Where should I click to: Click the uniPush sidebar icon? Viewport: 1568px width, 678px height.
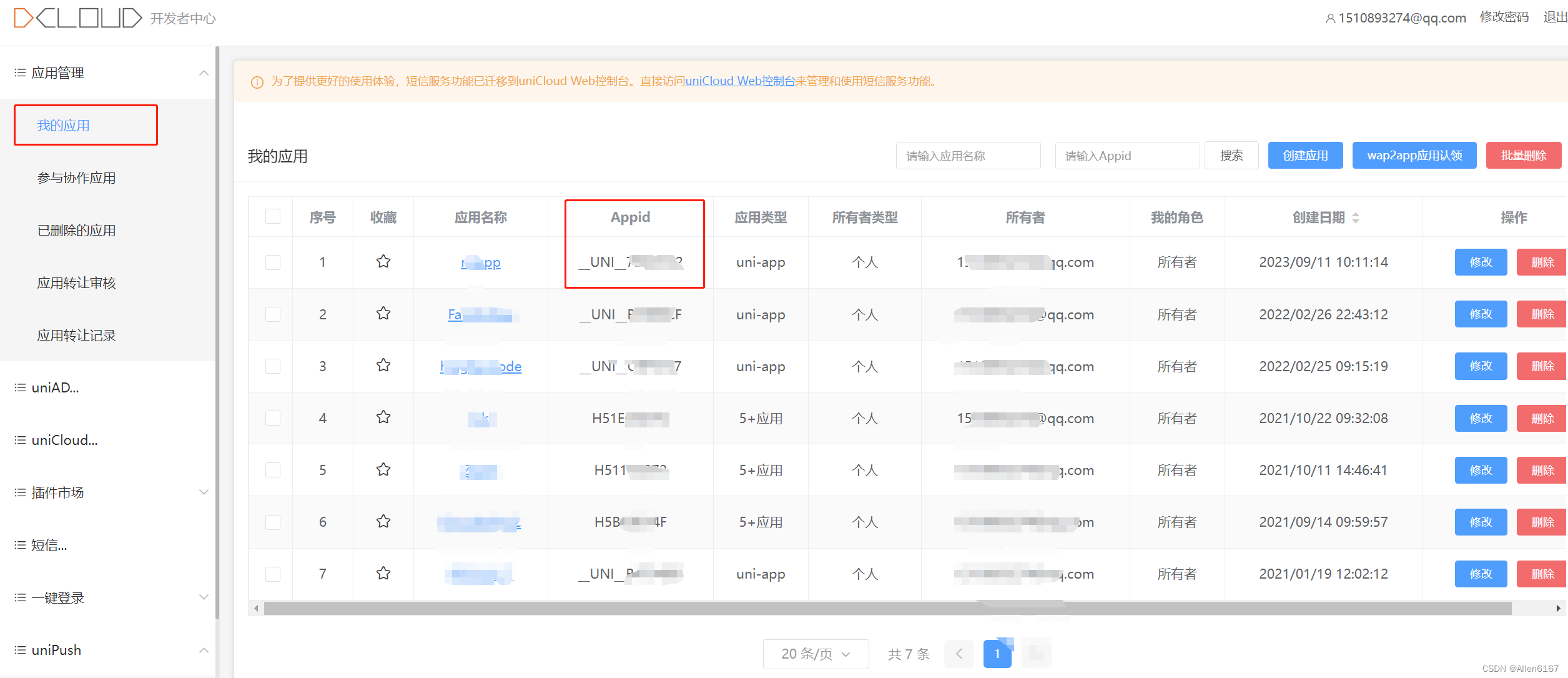pos(19,649)
